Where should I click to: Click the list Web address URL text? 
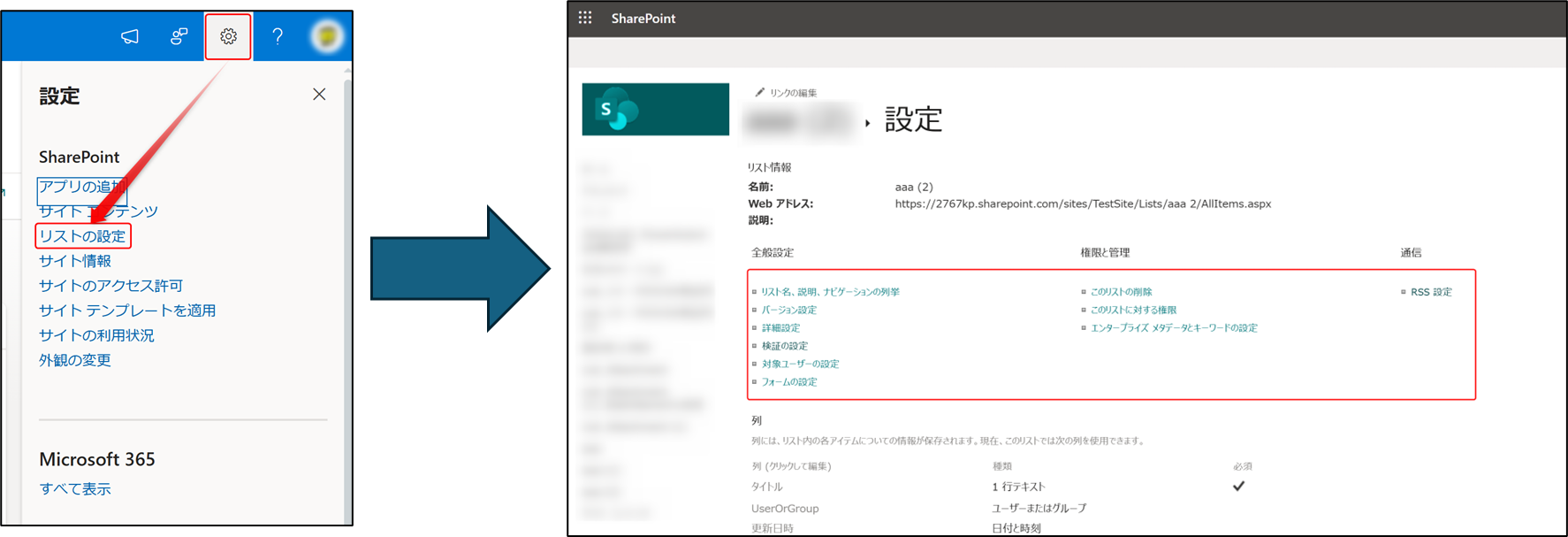click(1083, 203)
